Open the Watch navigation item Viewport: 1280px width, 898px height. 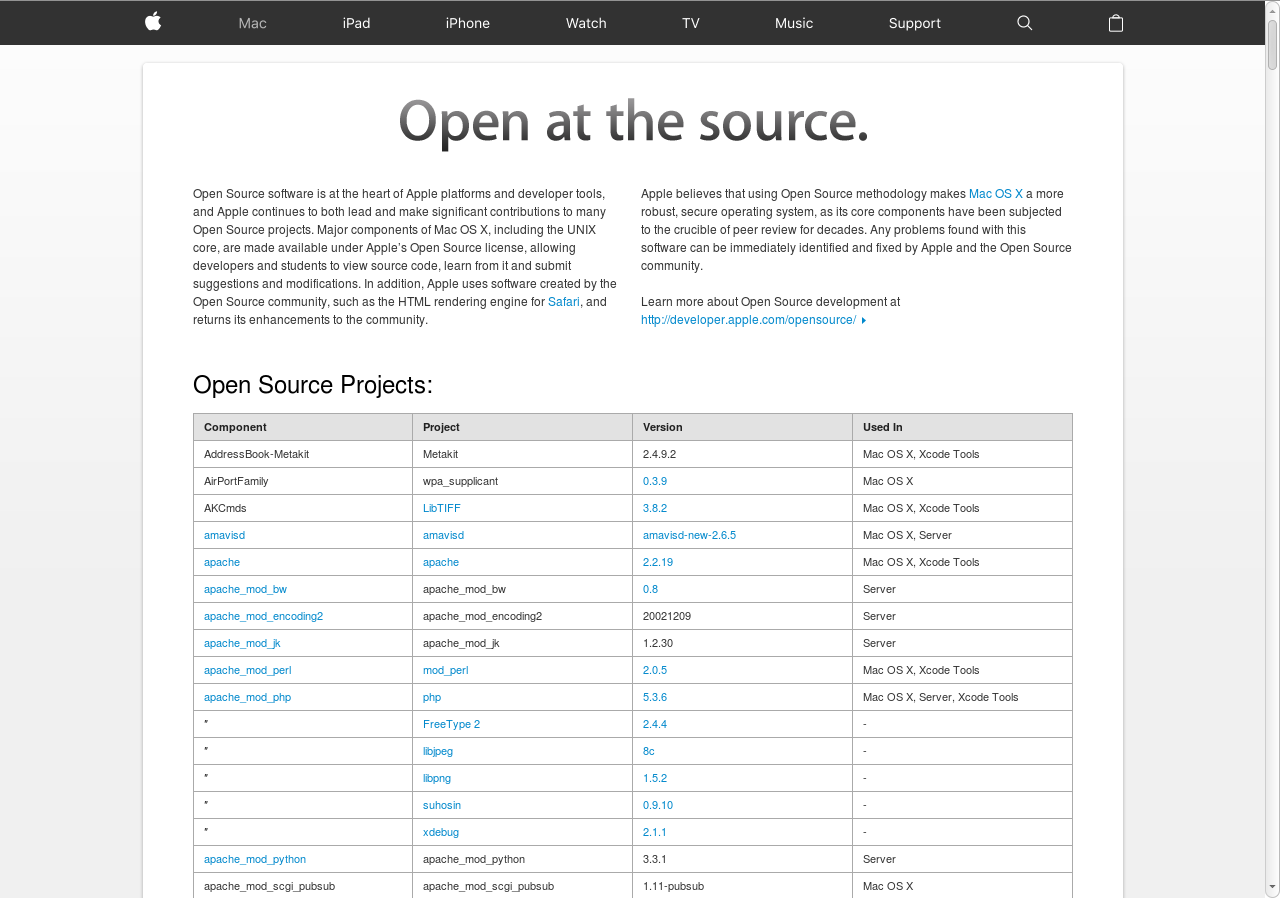click(586, 23)
